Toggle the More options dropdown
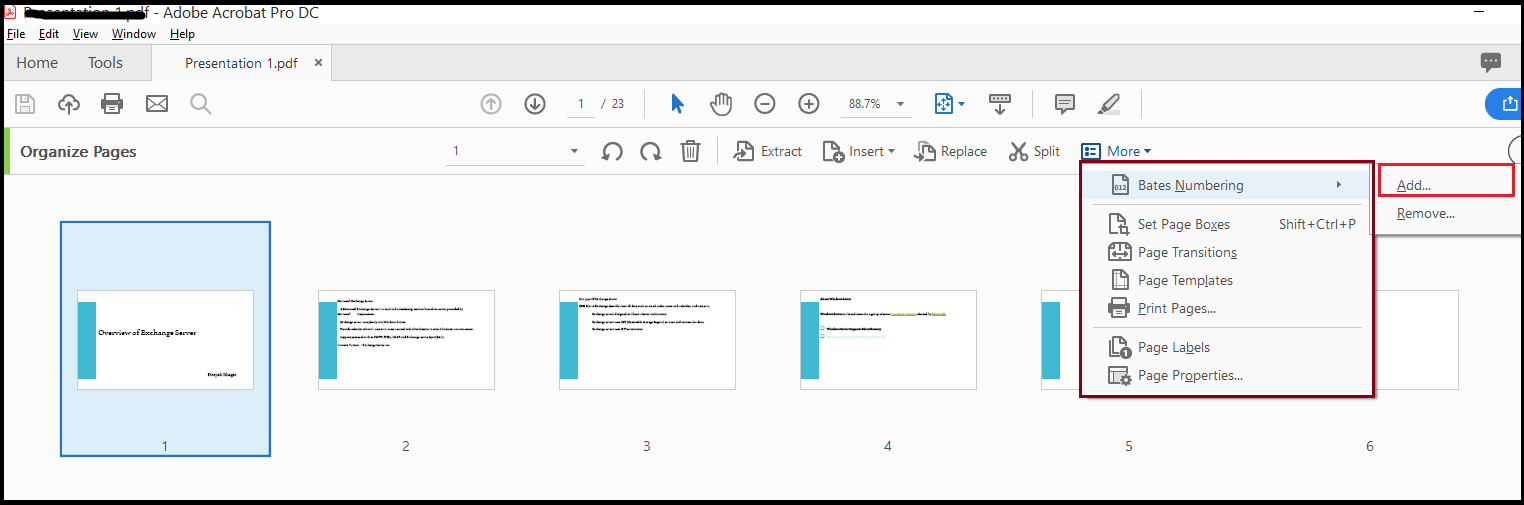Screen dimensions: 1524x505 1116,151
